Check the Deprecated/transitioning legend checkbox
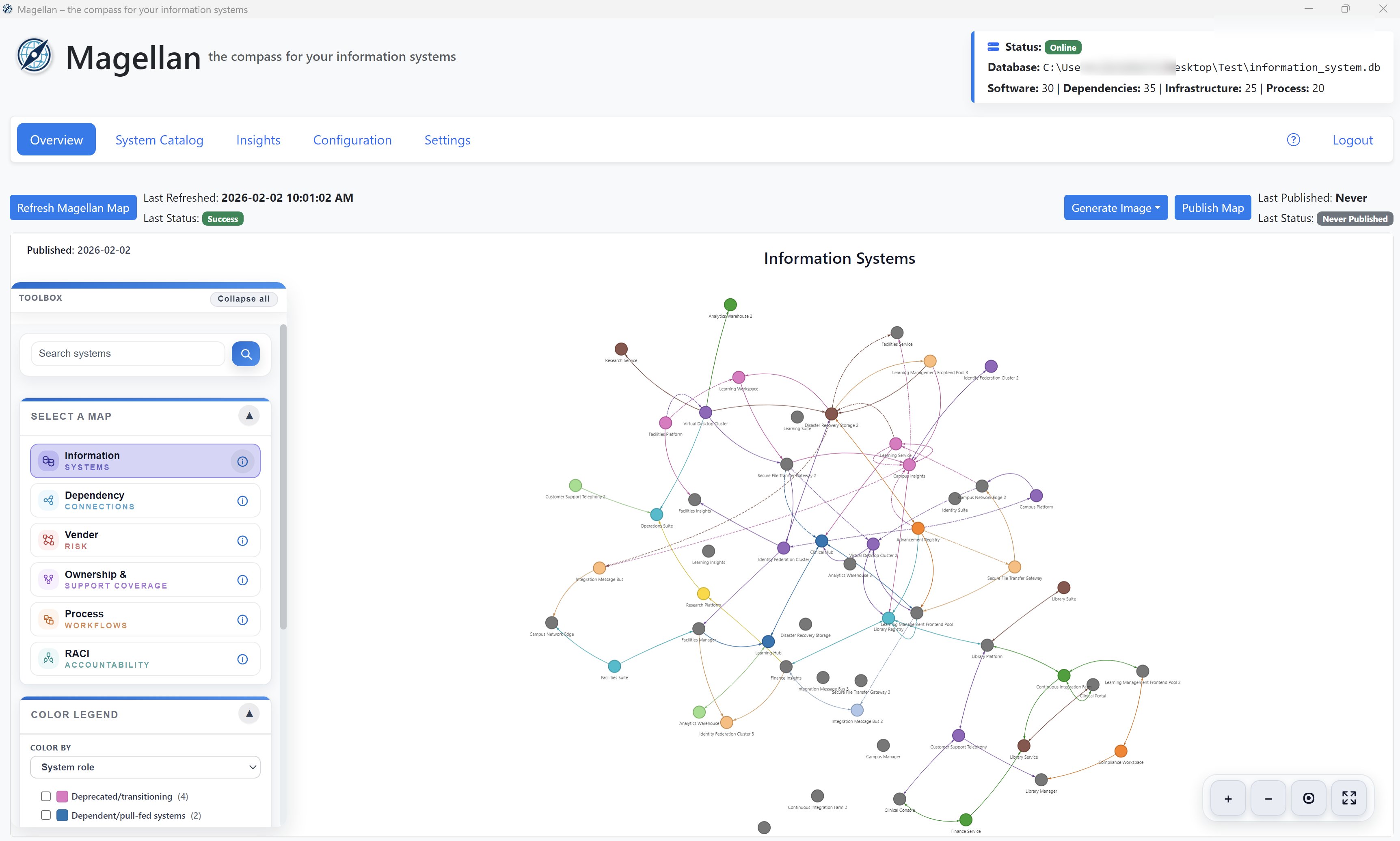1400x841 pixels. tap(46, 796)
